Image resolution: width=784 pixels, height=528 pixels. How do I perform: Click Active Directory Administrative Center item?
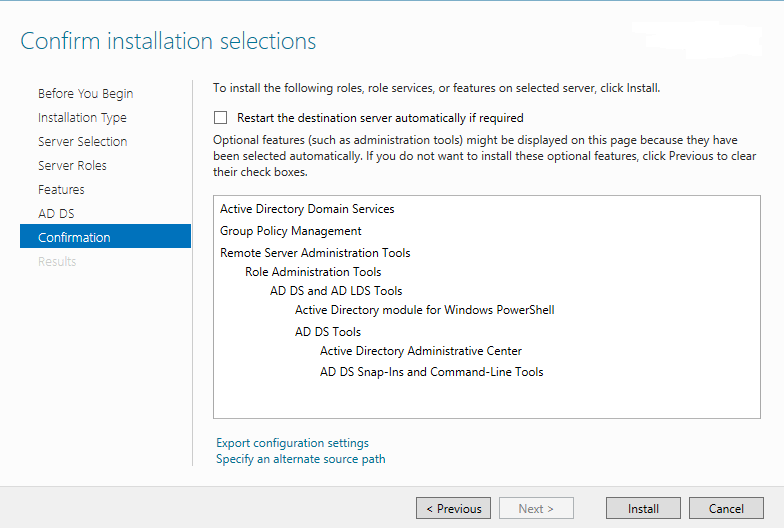pos(421,351)
